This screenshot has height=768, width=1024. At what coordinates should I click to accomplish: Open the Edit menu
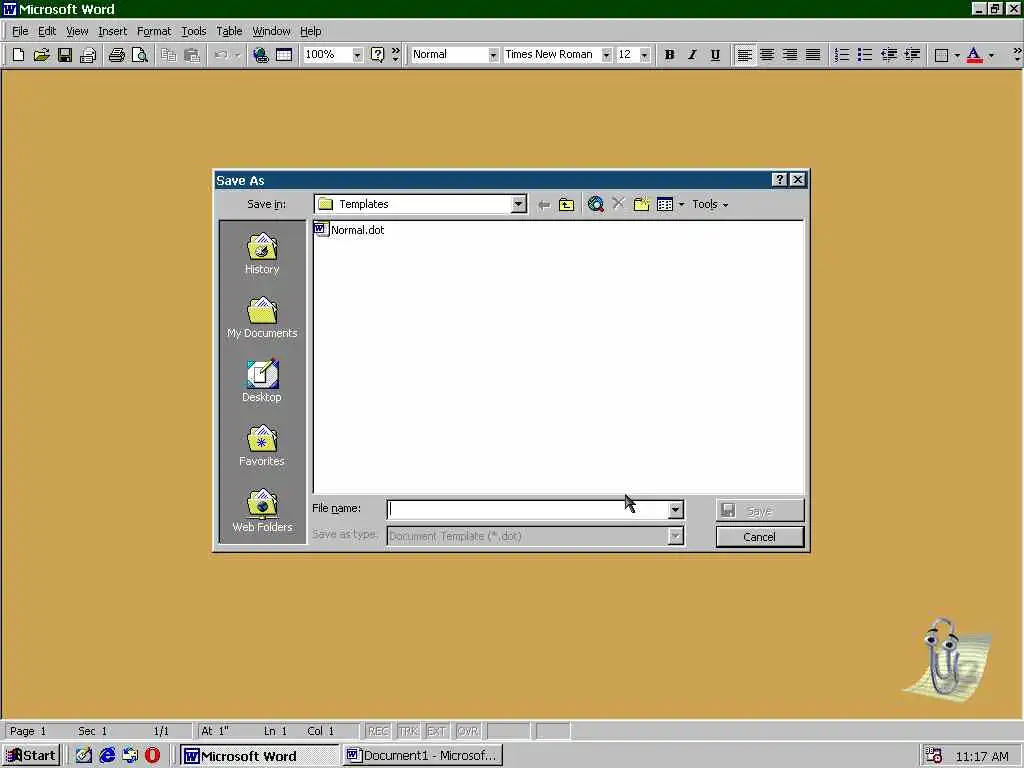click(x=47, y=31)
